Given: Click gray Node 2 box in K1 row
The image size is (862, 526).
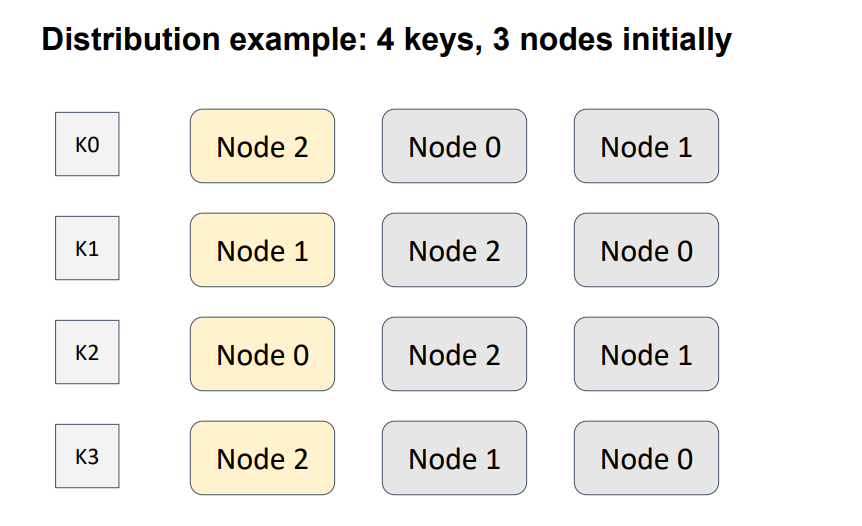Looking at the screenshot, I should click(x=454, y=250).
